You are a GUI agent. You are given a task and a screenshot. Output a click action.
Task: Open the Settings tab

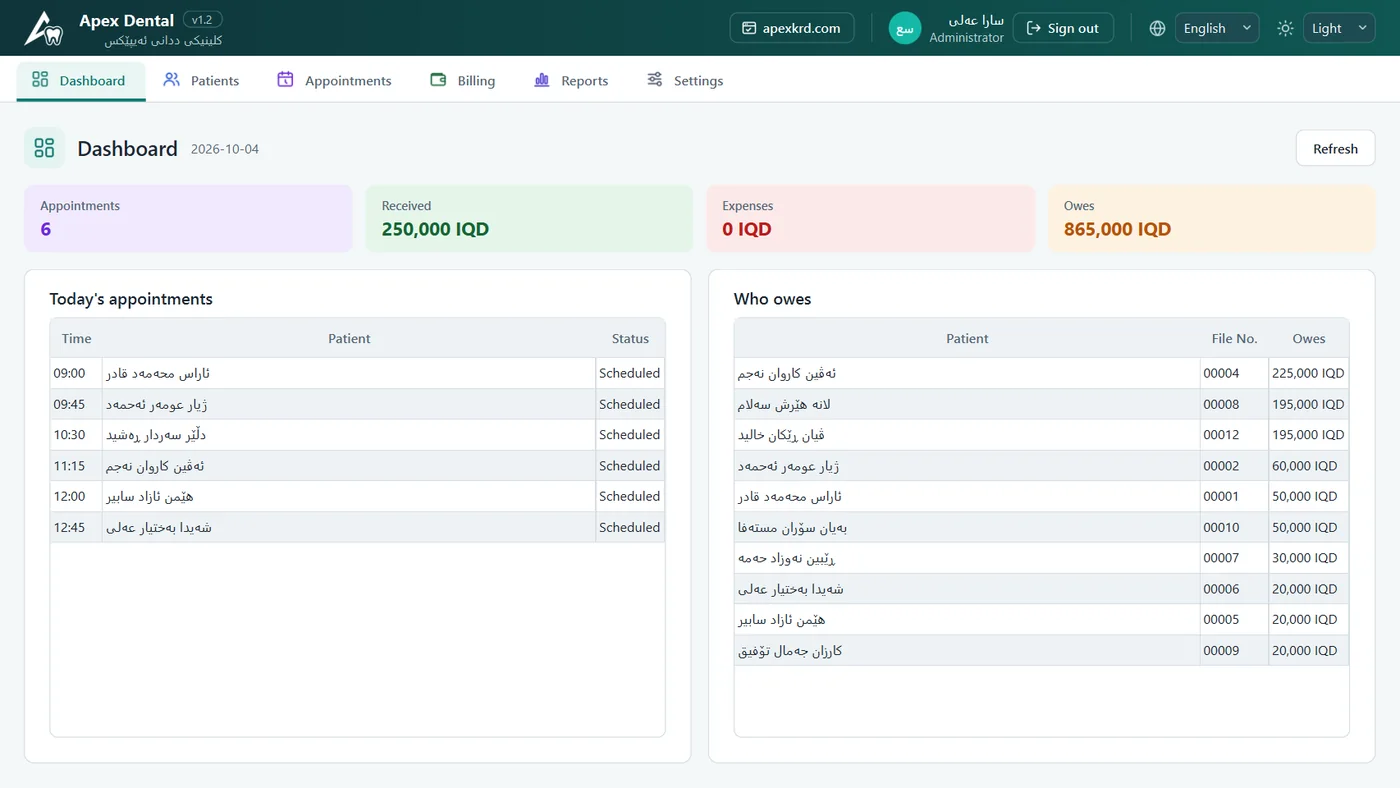(x=685, y=81)
